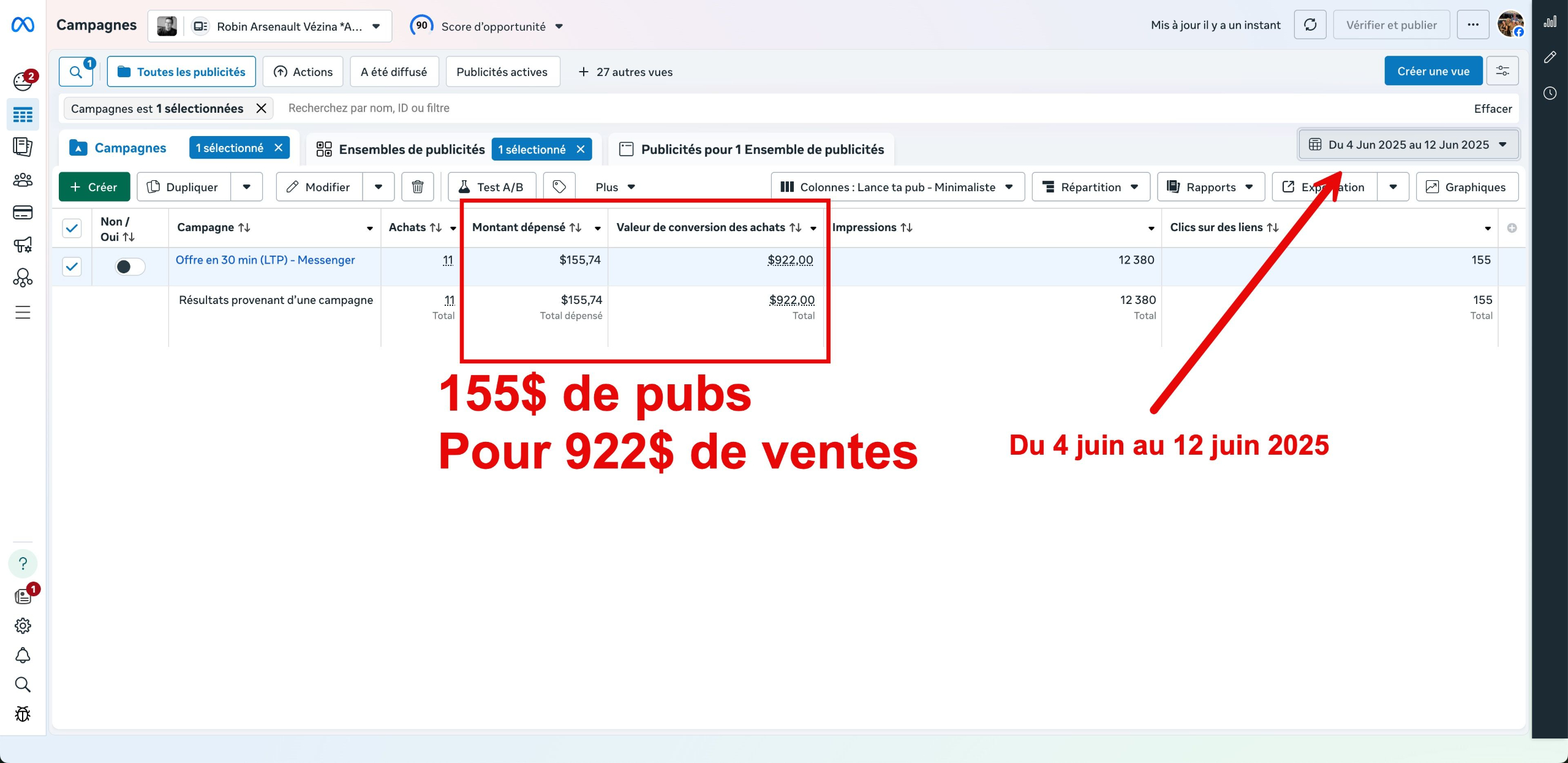The height and width of the screenshot is (763, 1568).
Task: Open the Répartition dropdown
Action: tap(1090, 187)
